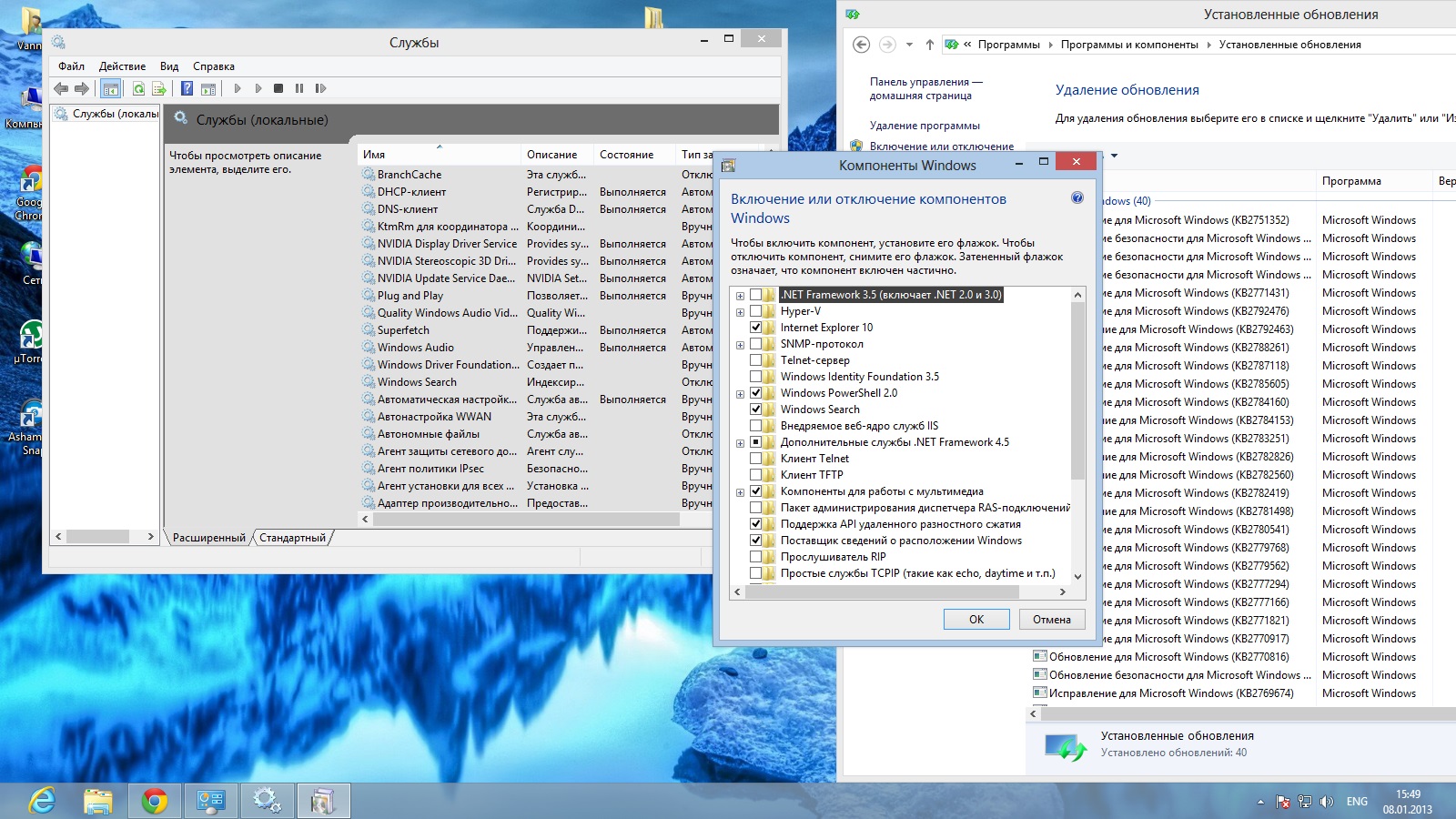Enable the Hyper-V checkbox
This screenshot has height=819, width=1456.
755,311
